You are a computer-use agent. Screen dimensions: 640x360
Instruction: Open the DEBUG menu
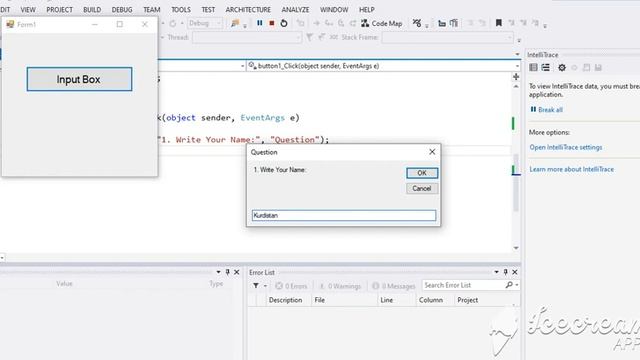click(122, 9)
